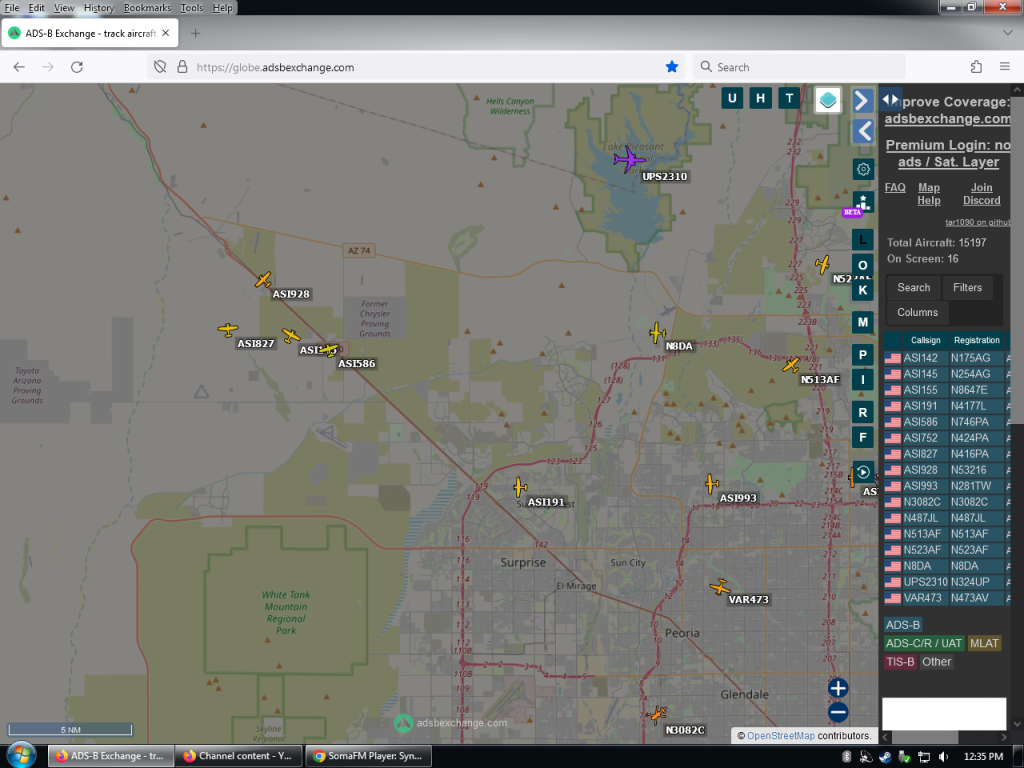This screenshot has width=1024, height=768.
Task: Toggle the U map button
Action: tap(731, 99)
